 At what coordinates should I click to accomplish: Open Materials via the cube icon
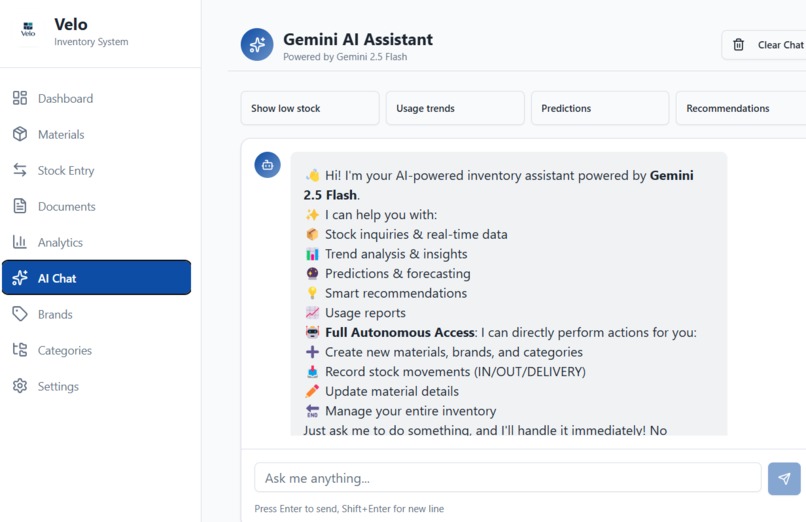20,134
